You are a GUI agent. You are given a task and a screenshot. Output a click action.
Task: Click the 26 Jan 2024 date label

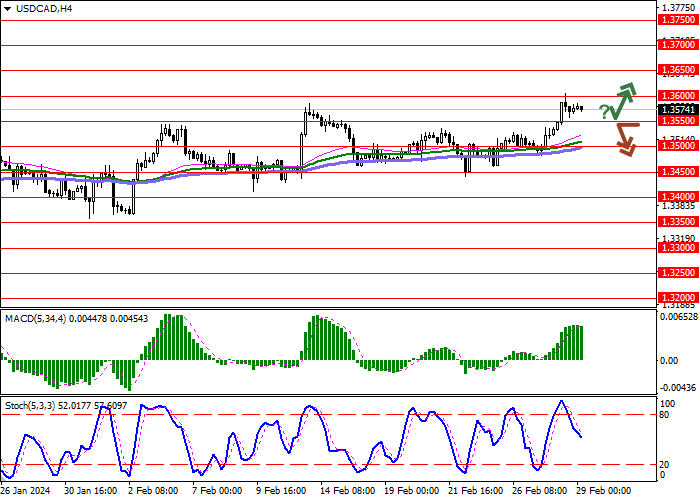coord(25,491)
